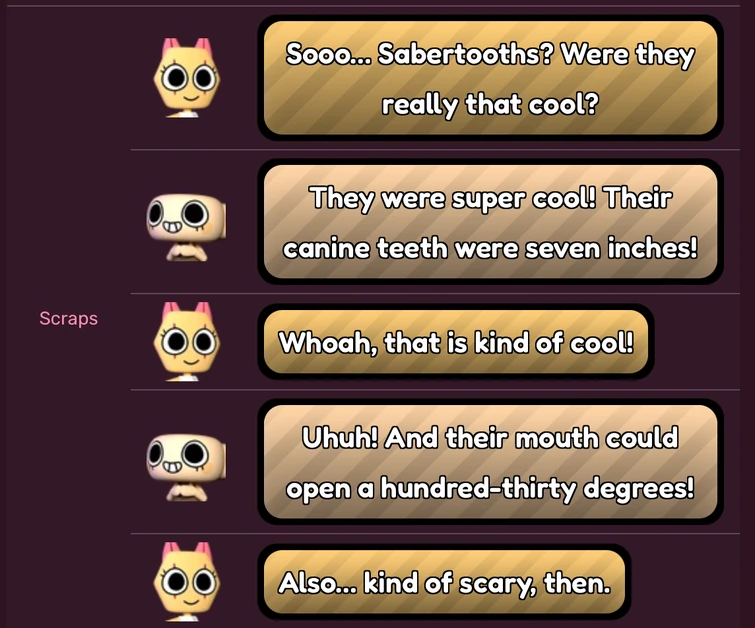Click the text "really that cool?"

click(x=490, y=105)
